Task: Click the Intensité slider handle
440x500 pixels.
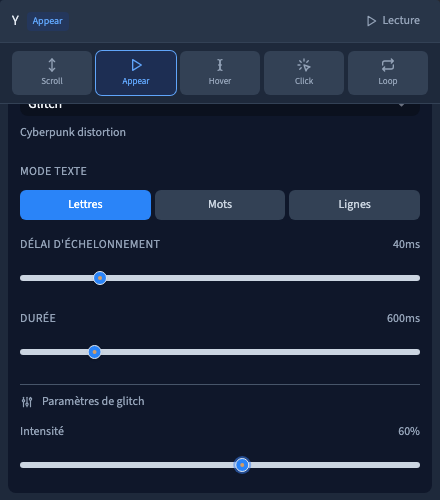Action: pyautogui.click(x=242, y=465)
